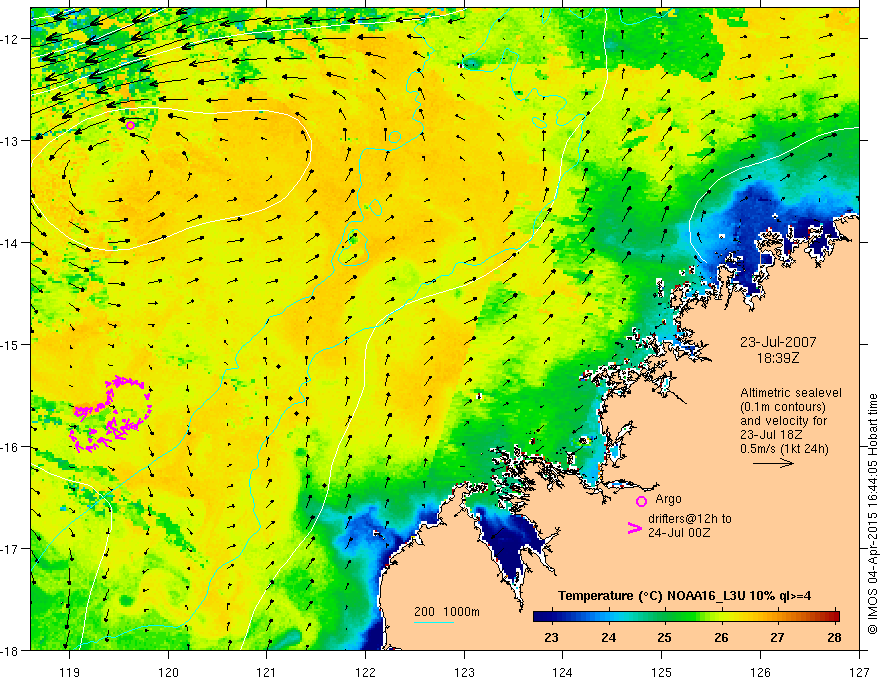Click the latitude axis label -15
This screenshot has height=680, width=880.
[x=11, y=344]
